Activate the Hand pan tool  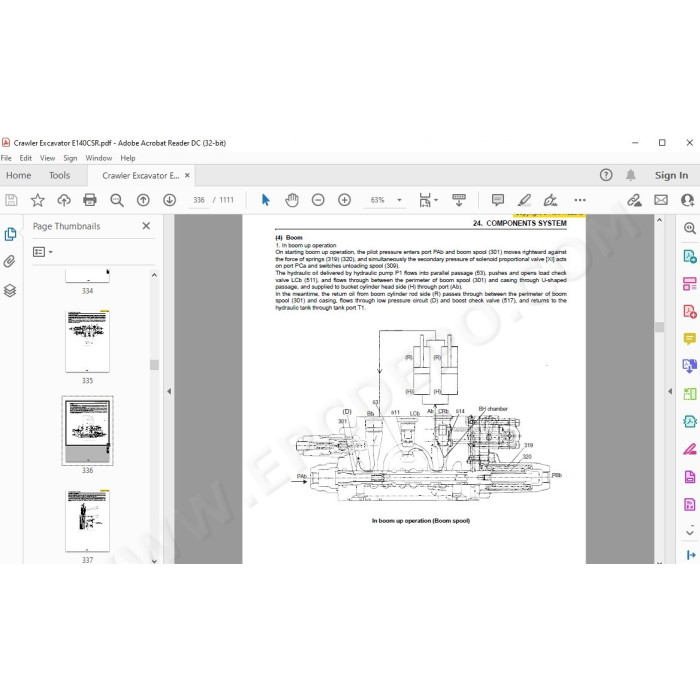tap(292, 200)
